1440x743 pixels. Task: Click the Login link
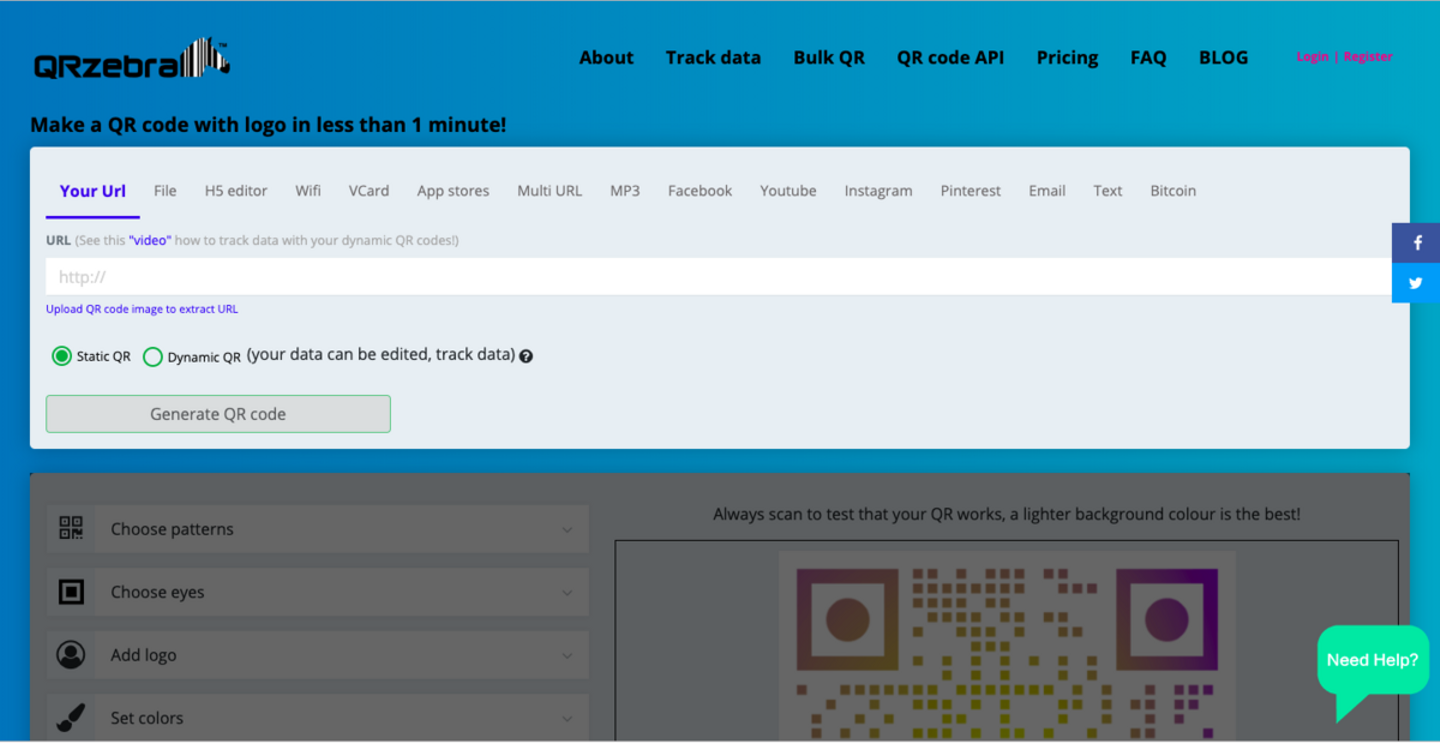click(x=1312, y=57)
